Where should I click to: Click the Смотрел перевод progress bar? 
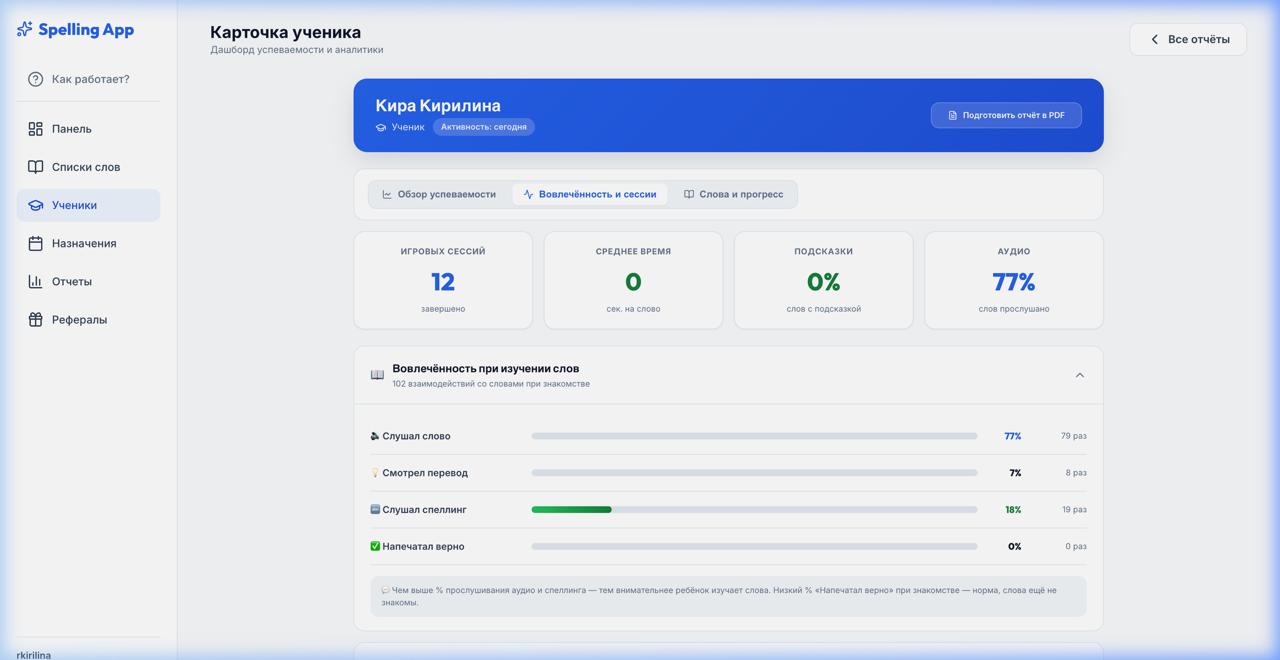click(x=754, y=473)
